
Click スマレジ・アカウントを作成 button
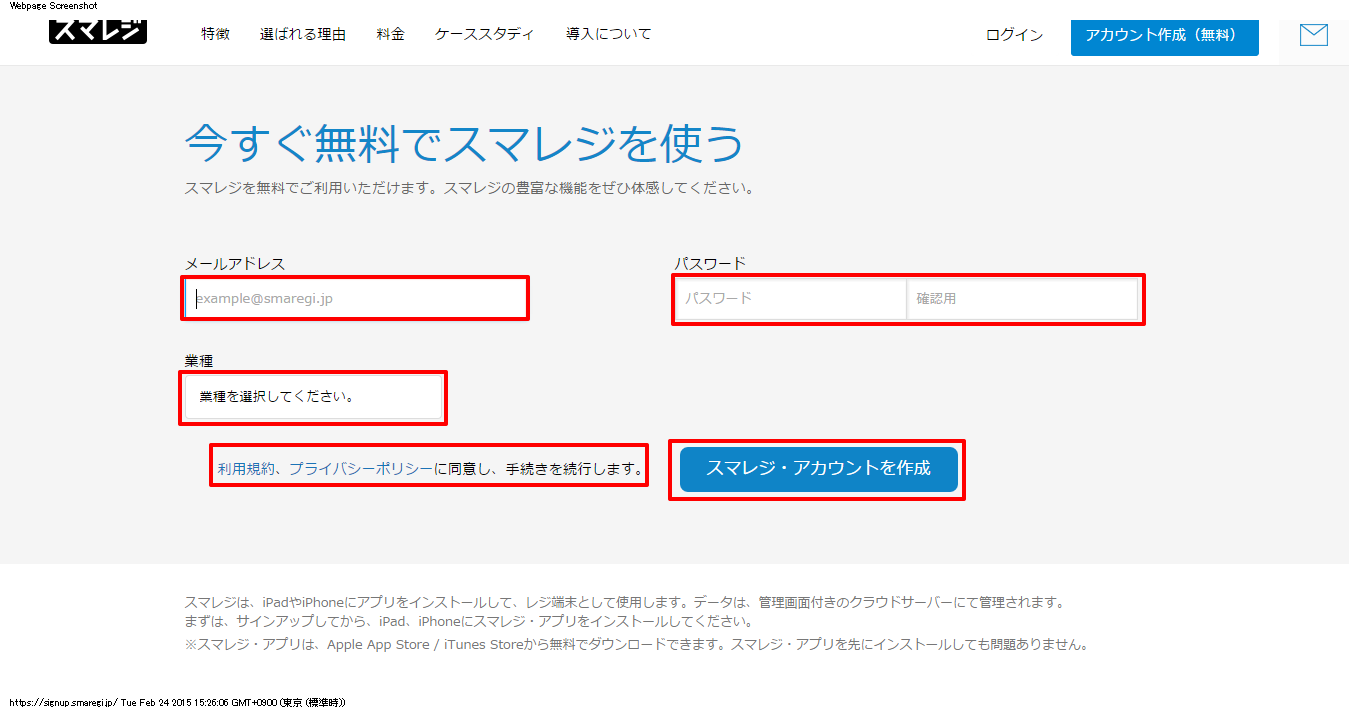coord(818,468)
